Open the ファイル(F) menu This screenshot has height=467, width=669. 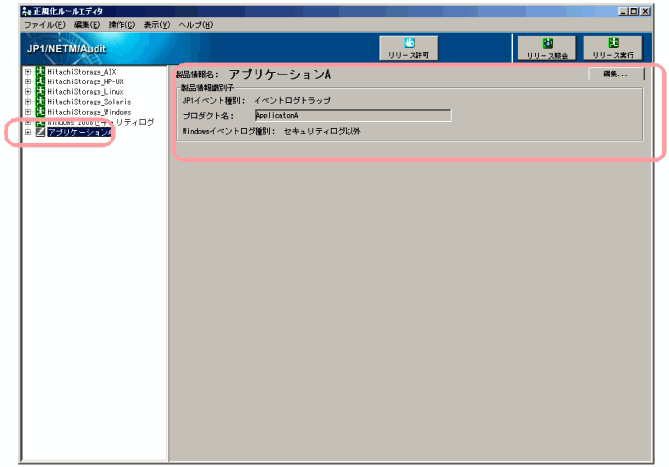coord(45,25)
